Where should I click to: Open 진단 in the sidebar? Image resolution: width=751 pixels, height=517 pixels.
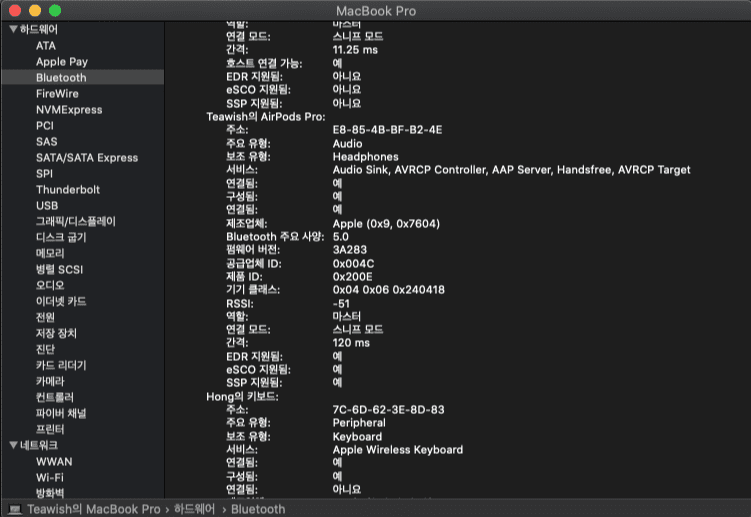45,349
